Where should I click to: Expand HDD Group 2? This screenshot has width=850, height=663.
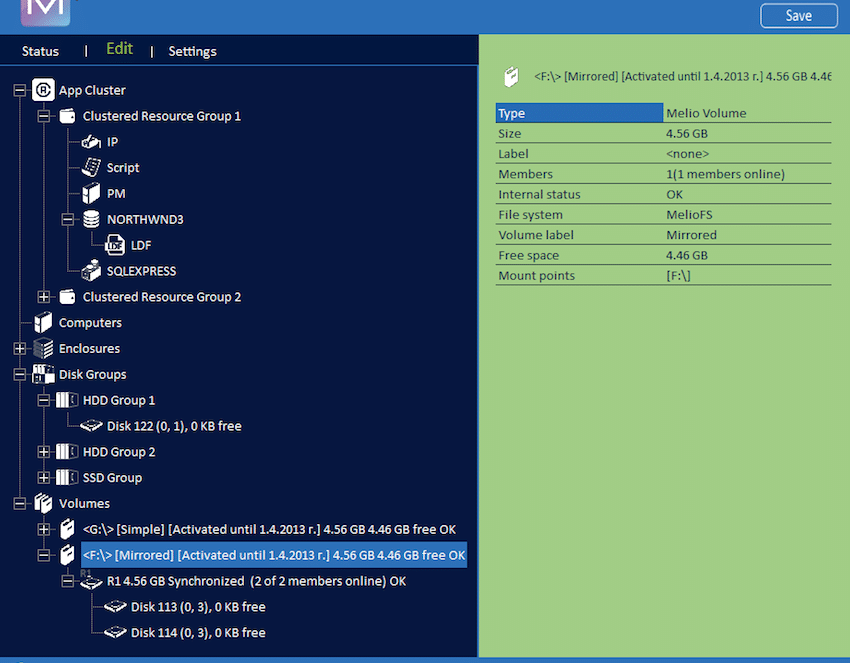[43, 452]
